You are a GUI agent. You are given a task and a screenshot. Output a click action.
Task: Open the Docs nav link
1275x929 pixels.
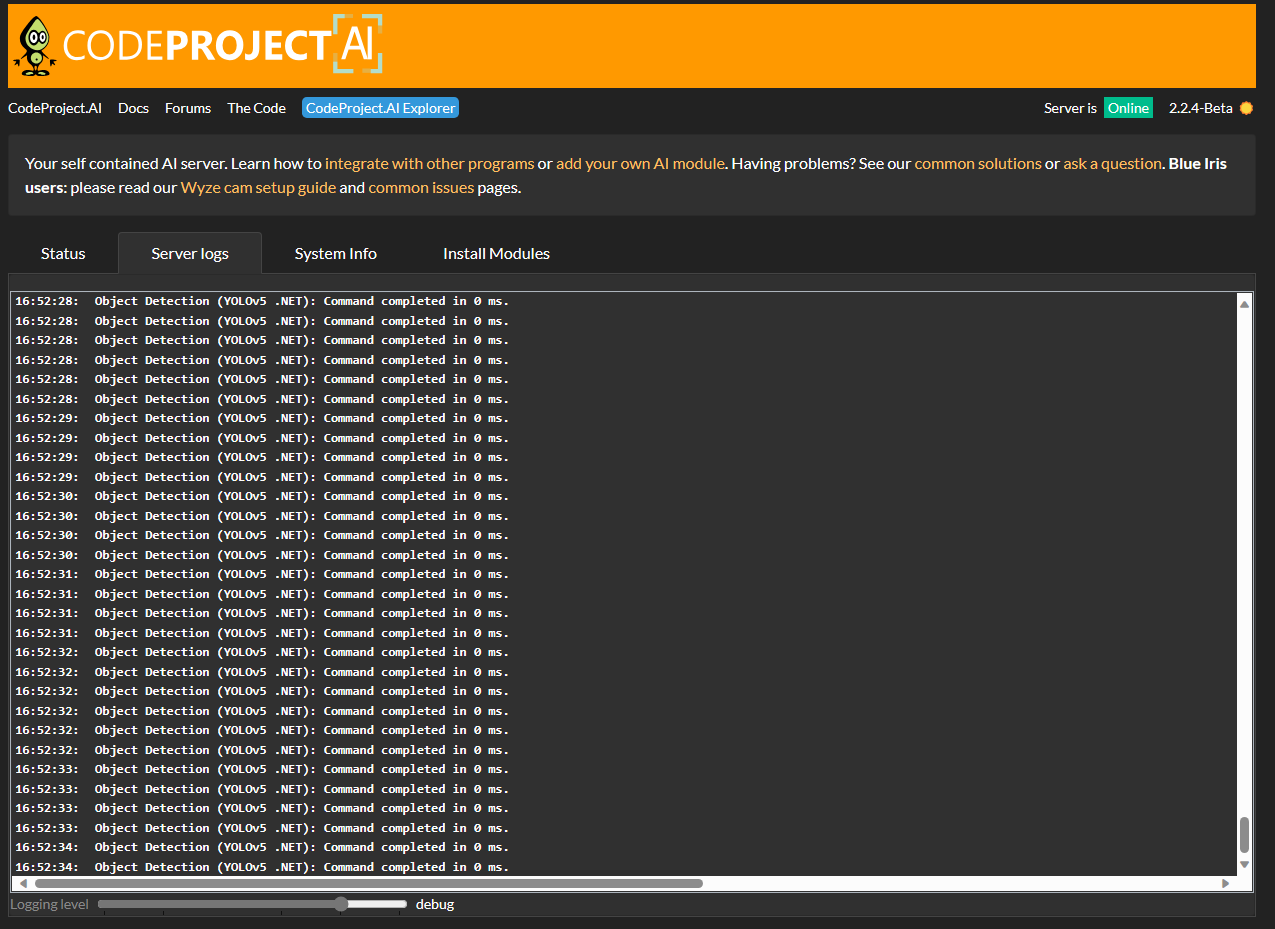pyautogui.click(x=133, y=108)
